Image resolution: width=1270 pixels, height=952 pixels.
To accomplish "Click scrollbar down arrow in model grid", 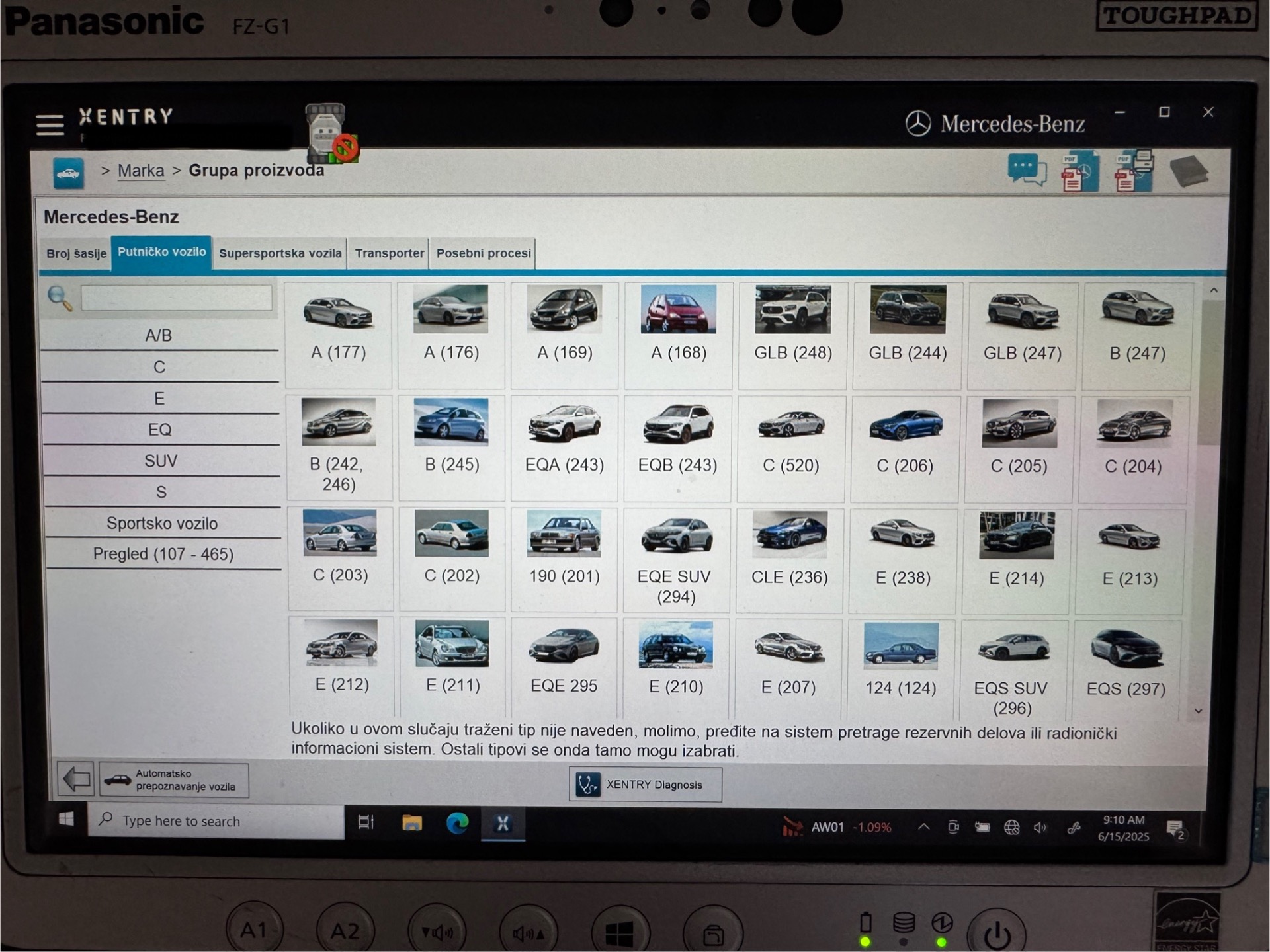I will 1198,711.
